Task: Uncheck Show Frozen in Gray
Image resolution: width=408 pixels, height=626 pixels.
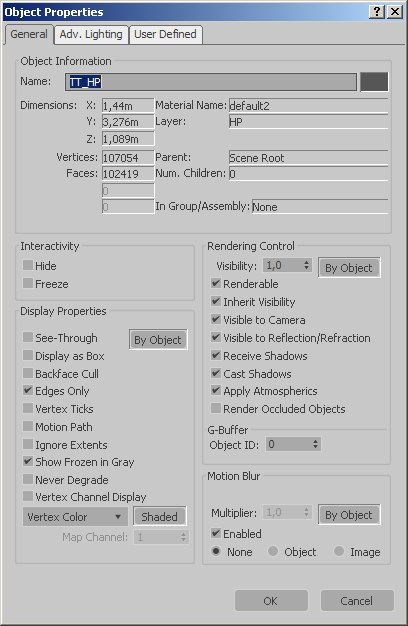Action: tap(28, 462)
